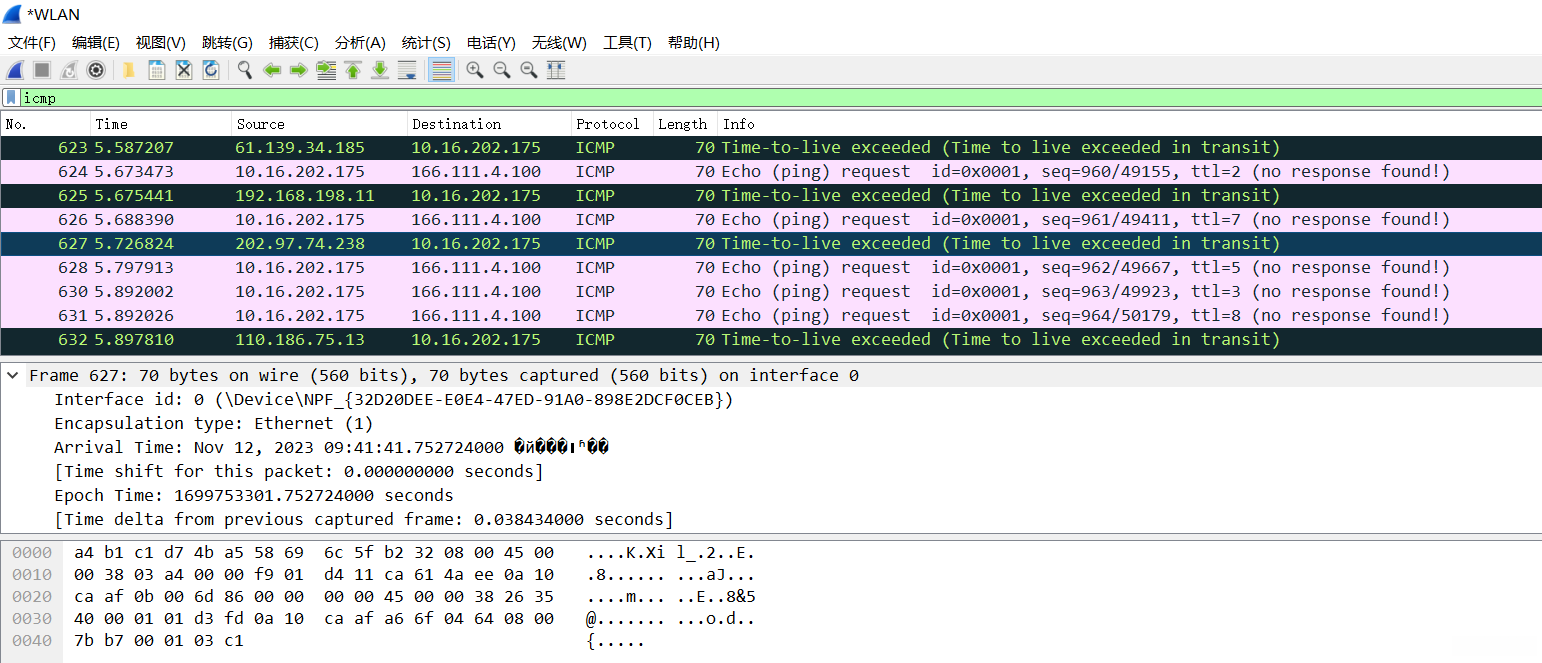Viewport: 1542px width, 663px height.
Task: Click the display filter field containing icmp
Action: tap(780, 98)
